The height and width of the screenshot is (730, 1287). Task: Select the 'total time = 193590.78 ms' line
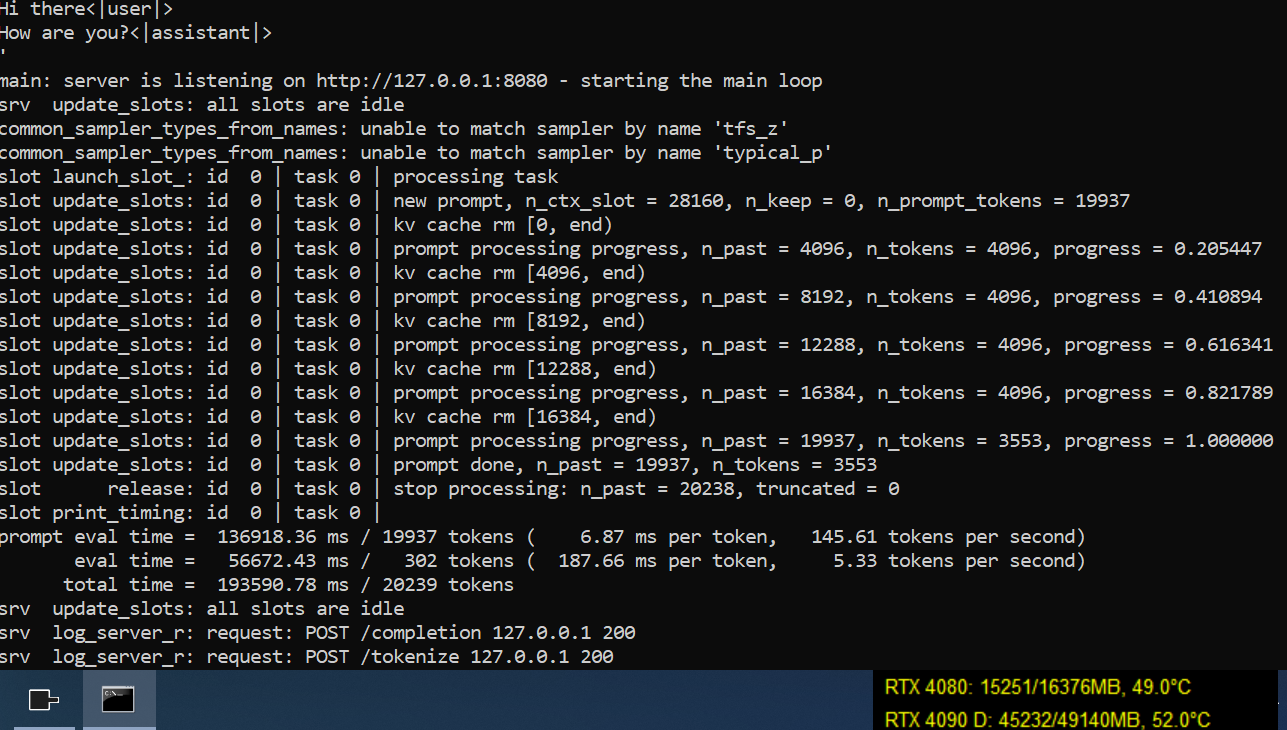(x=289, y=585)
